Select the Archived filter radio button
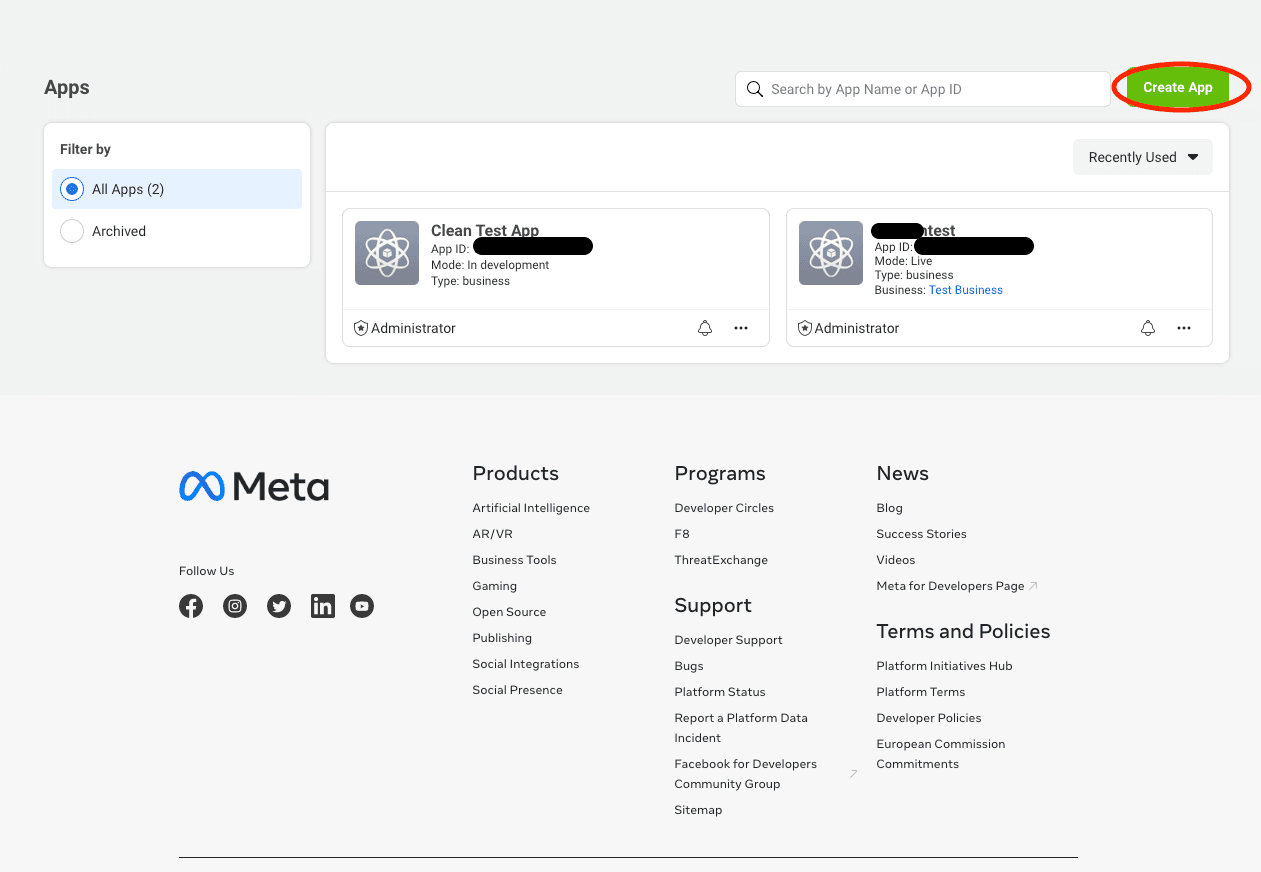This screenshot has width=1261, height=872. pos(72,231)
